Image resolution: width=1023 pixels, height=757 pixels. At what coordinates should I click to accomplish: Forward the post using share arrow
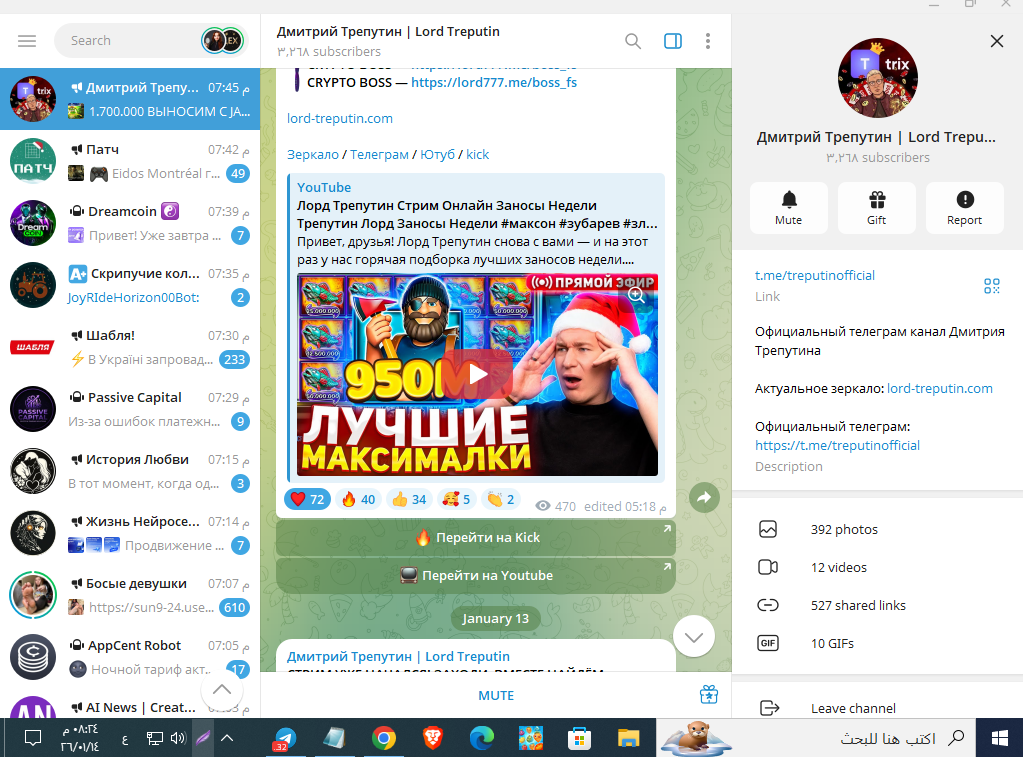[704, 498]
